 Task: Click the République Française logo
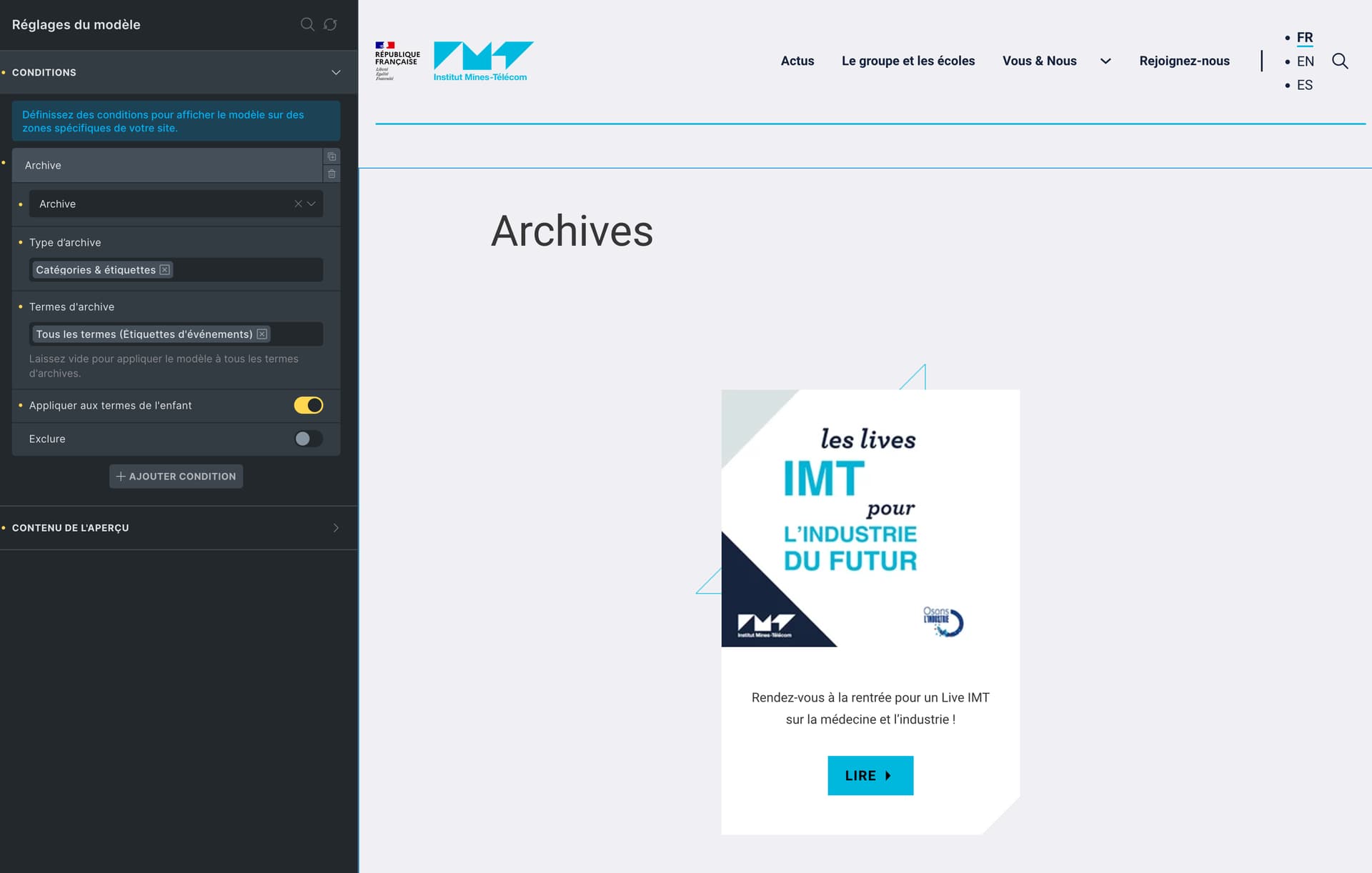pyautogui.click(x=397, y=61)
